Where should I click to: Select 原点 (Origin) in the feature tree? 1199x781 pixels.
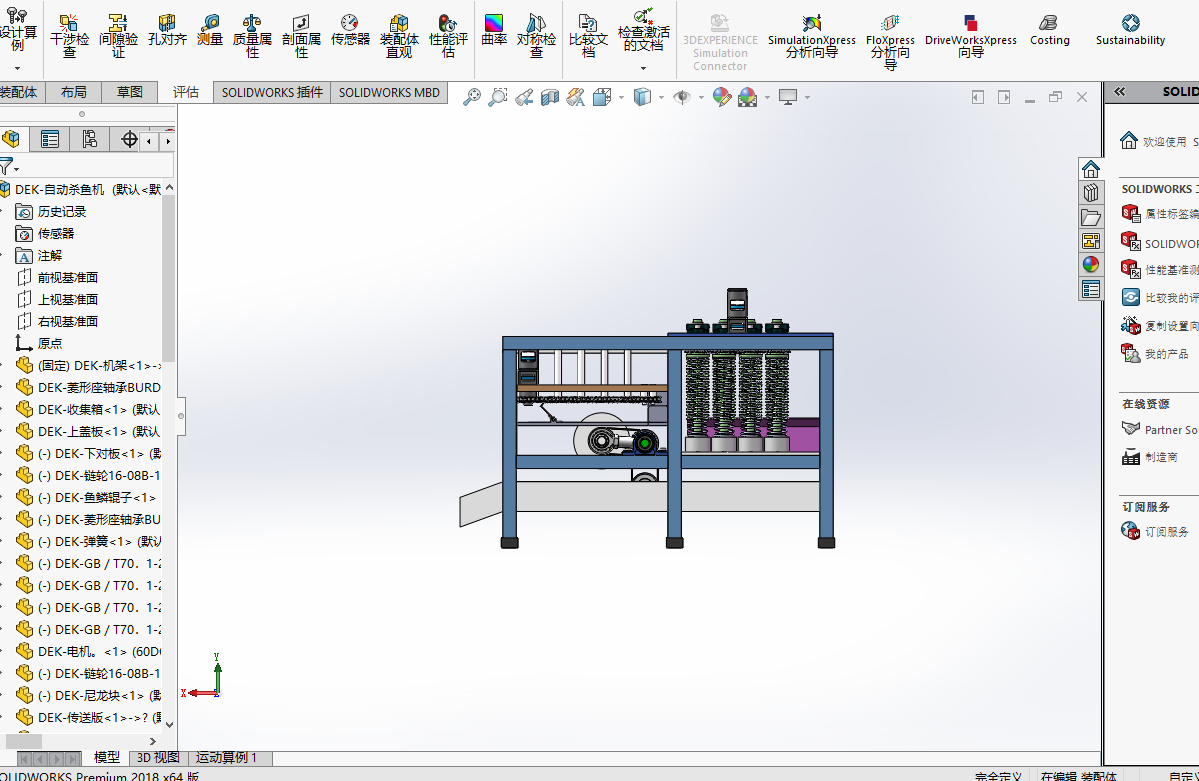coord(50,343)
